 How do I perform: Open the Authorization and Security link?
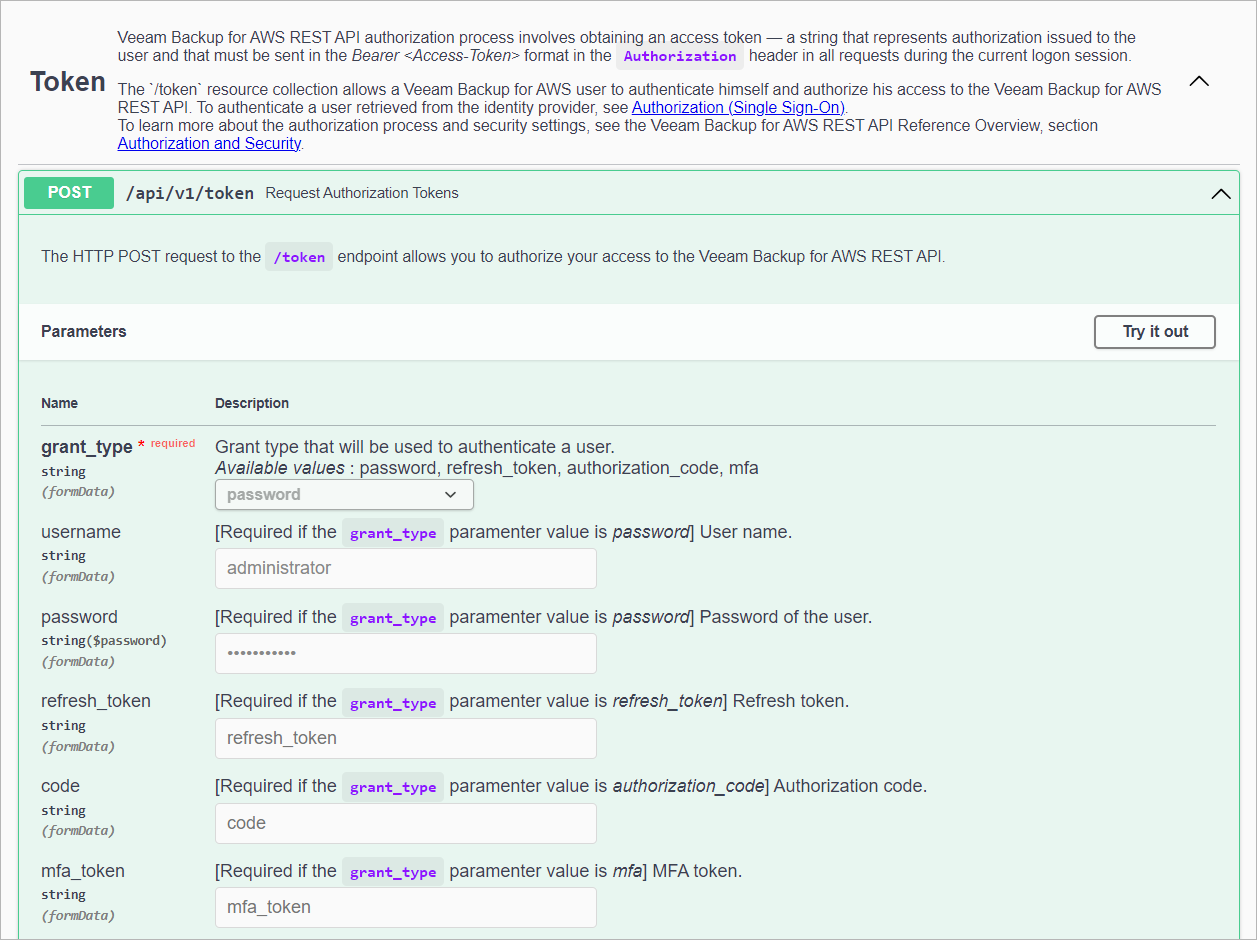[x=209, y=143]
